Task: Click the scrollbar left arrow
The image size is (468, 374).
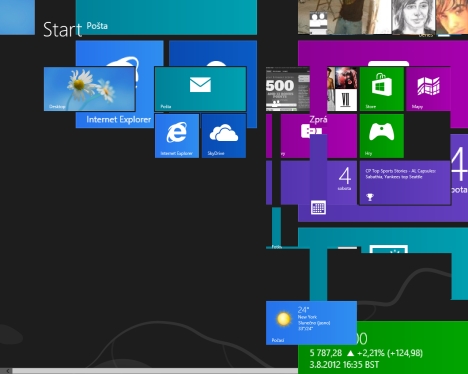Action: 7,371
